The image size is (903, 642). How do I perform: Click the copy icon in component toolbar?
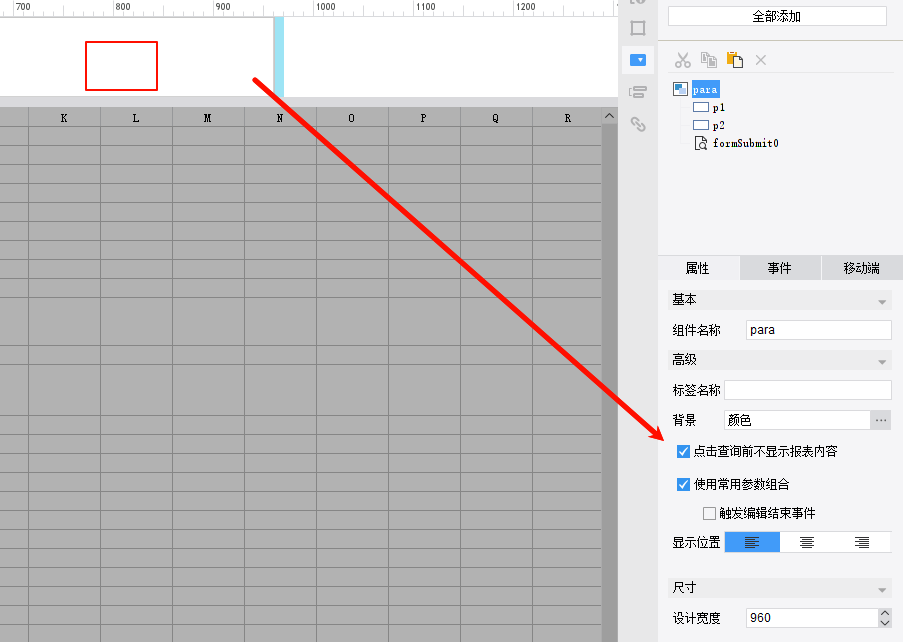point(708,59)
